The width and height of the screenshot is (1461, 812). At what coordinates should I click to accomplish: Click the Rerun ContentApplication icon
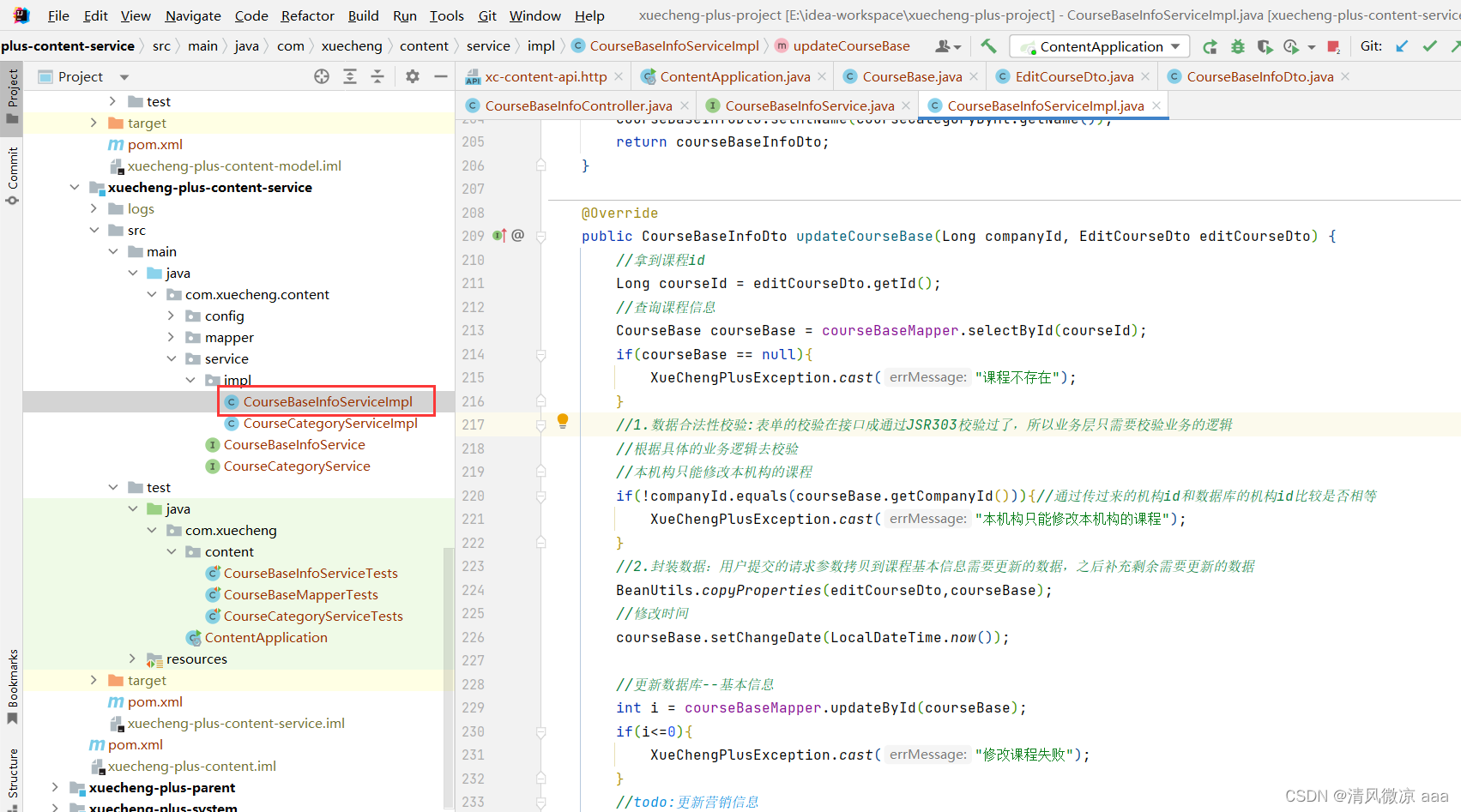click(x=1210, y=46)
